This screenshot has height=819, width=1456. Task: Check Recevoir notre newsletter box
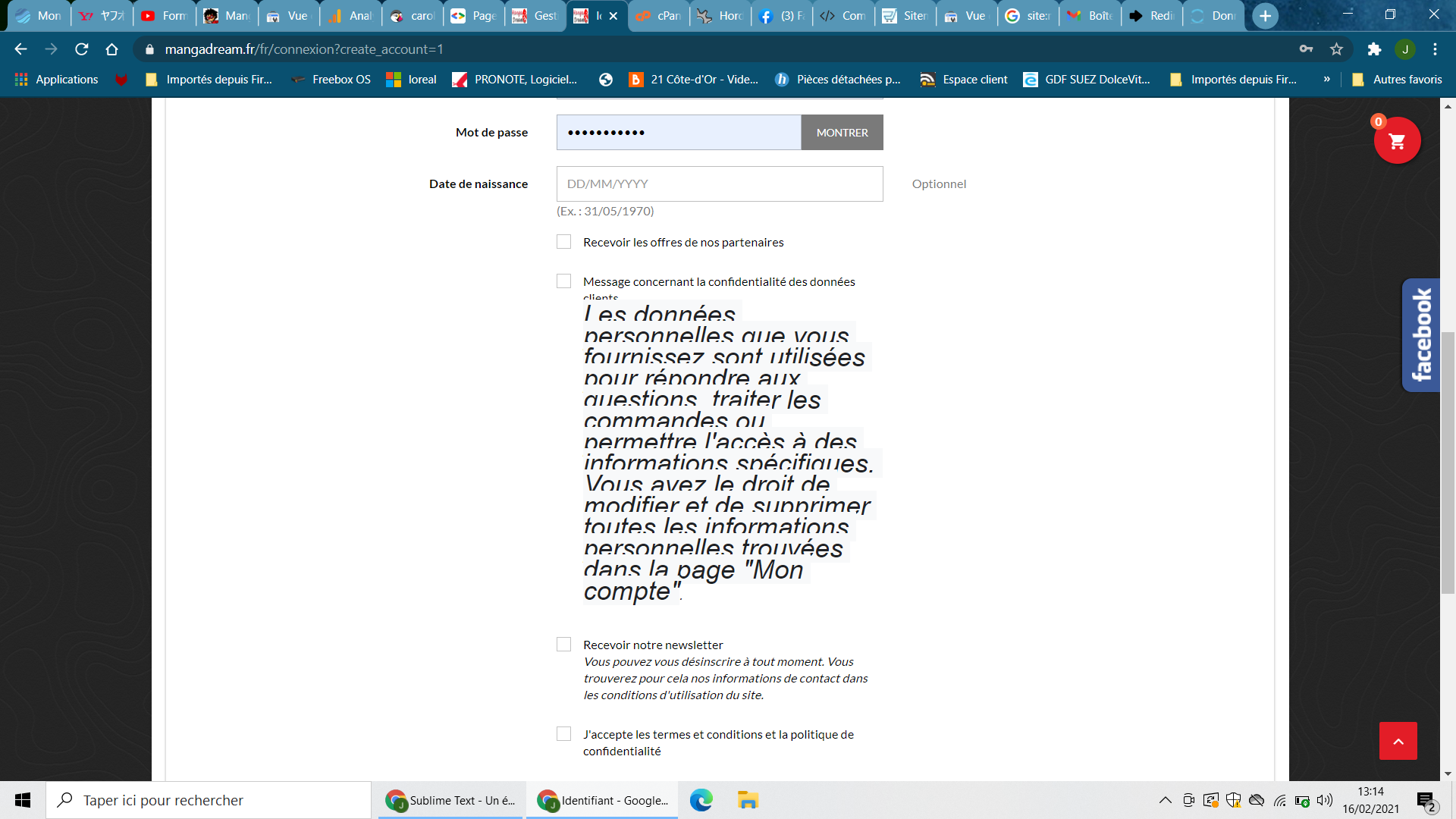(x=563, y=645)
